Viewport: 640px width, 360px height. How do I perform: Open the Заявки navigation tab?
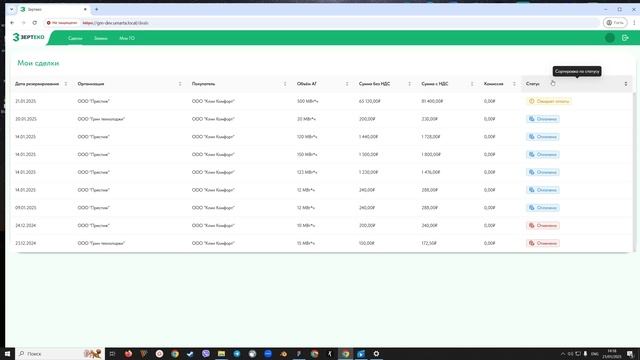coord(100,38)
